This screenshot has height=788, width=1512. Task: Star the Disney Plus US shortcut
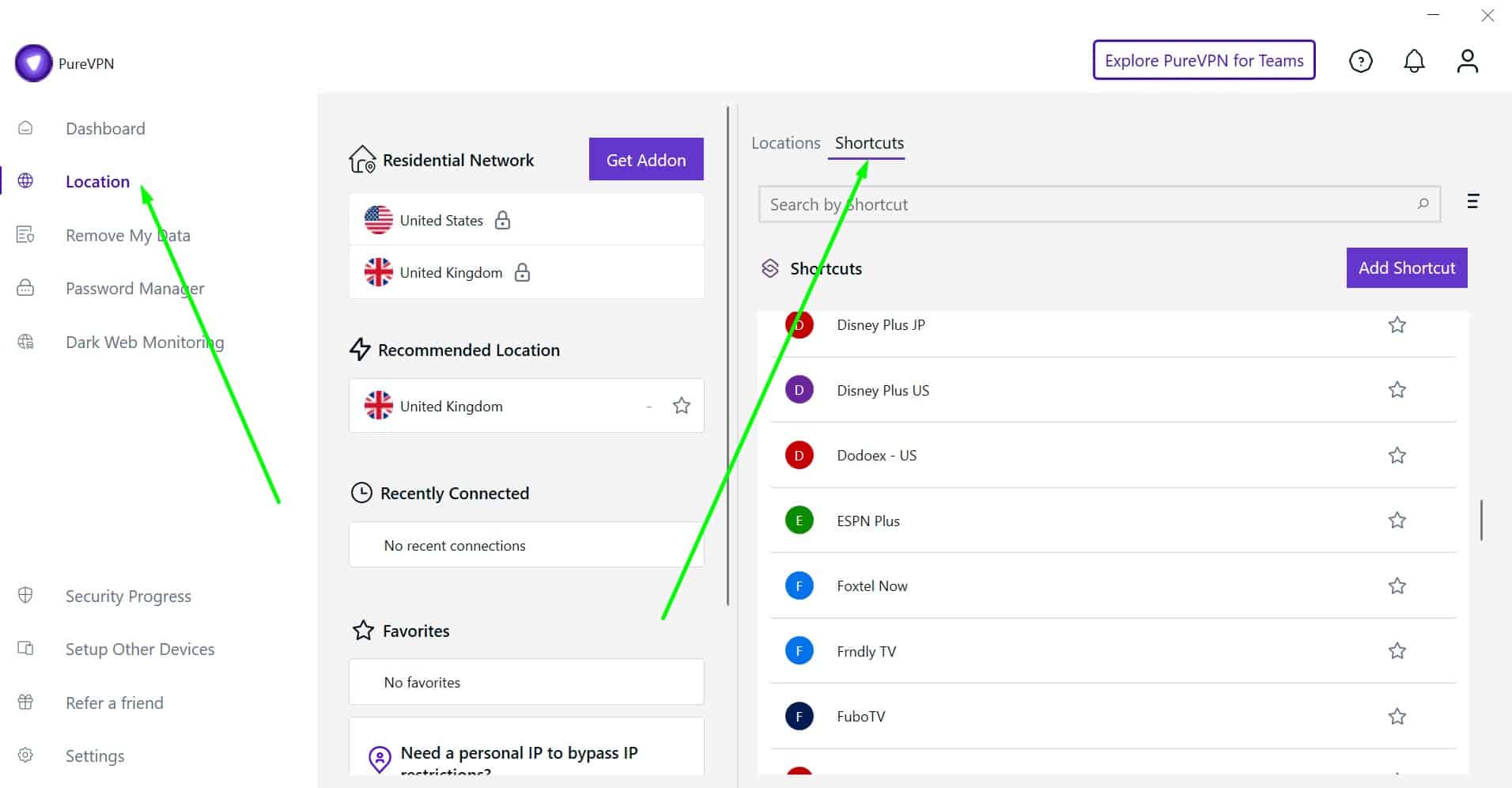coord(1397,389)
